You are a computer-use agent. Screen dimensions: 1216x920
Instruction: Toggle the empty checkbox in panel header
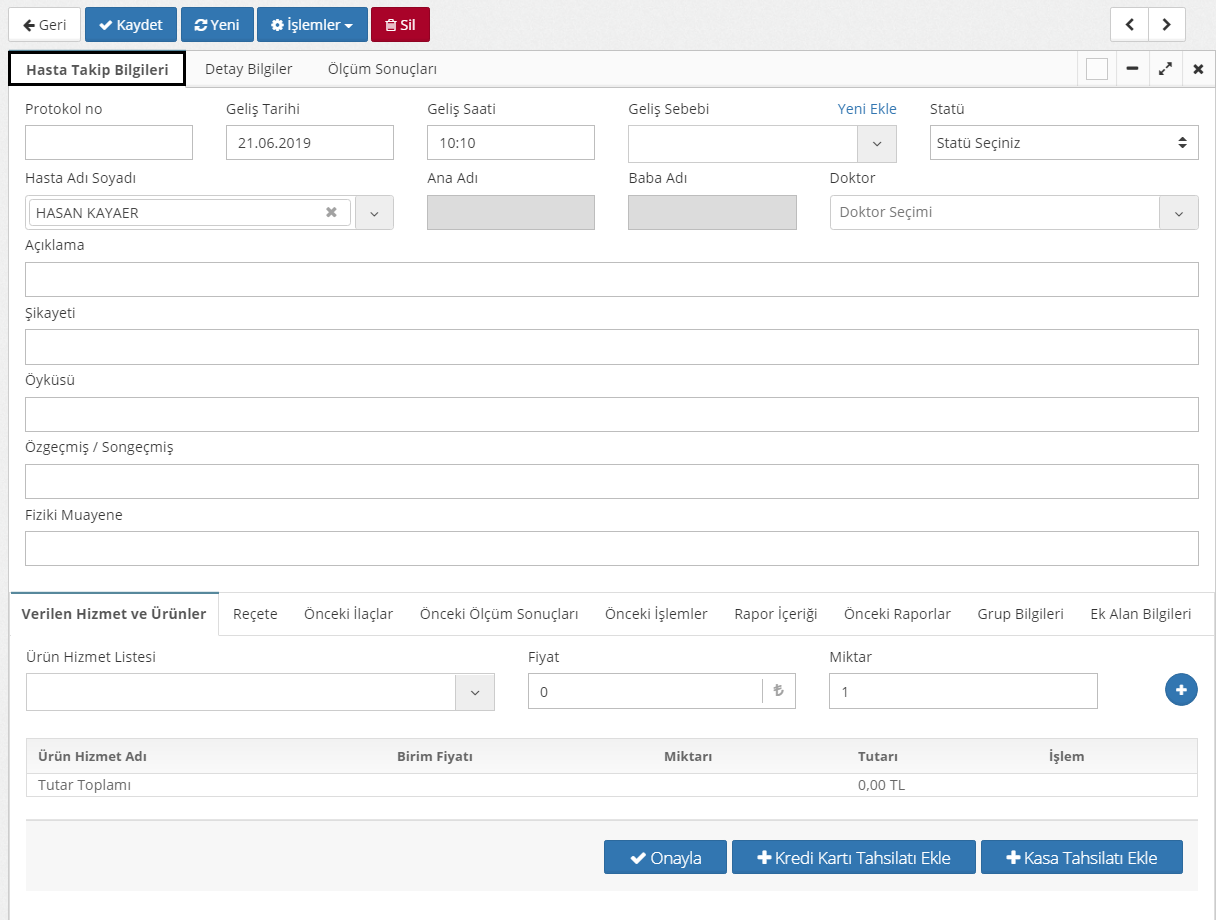1097,69
